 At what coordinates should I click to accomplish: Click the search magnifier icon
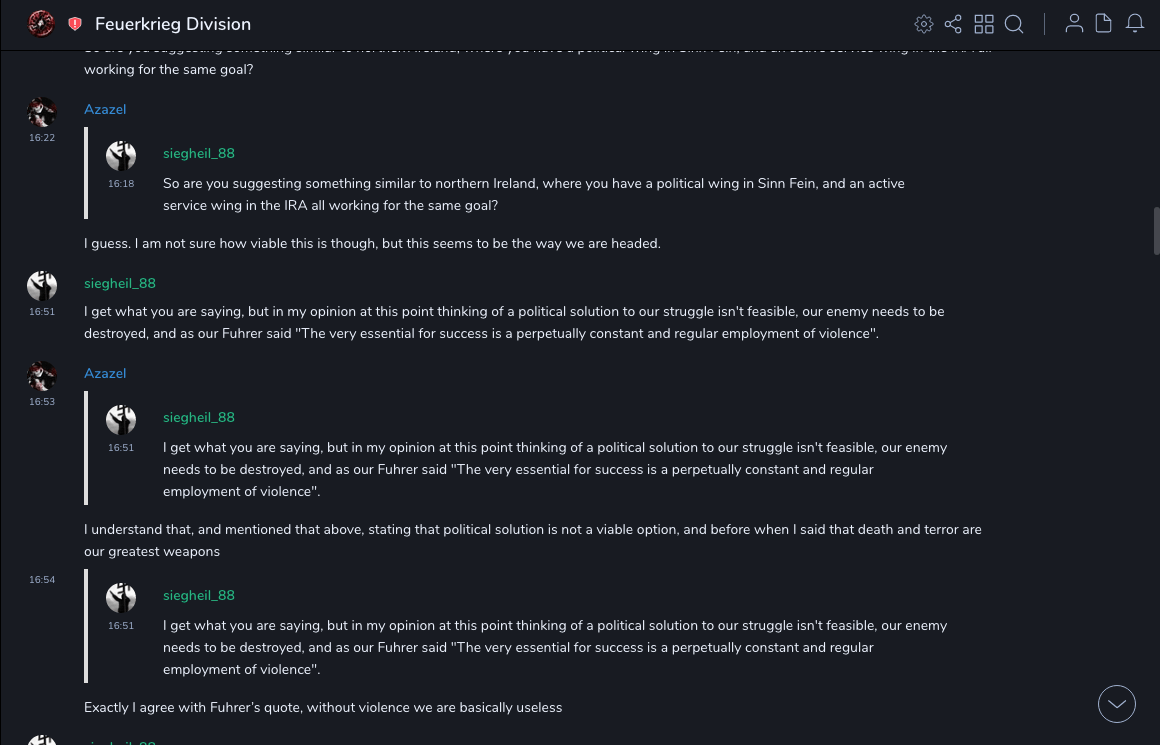[x=1014, y=24]
